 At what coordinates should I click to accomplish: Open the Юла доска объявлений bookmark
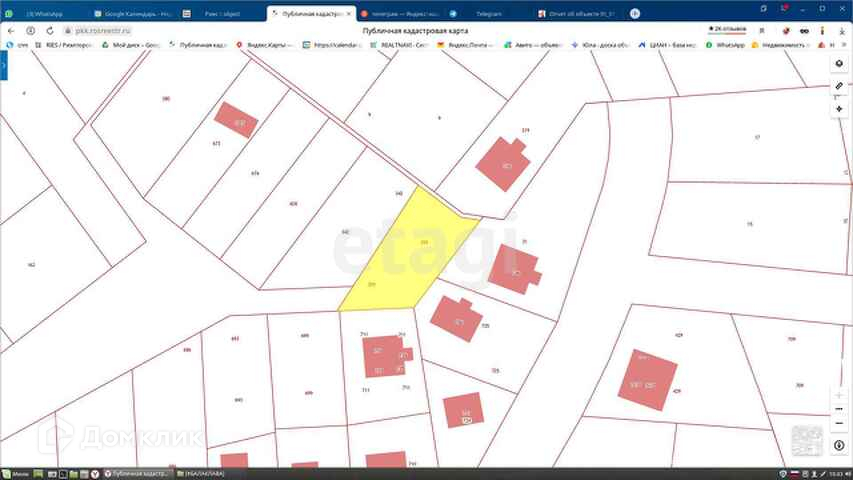coord(601,45)
